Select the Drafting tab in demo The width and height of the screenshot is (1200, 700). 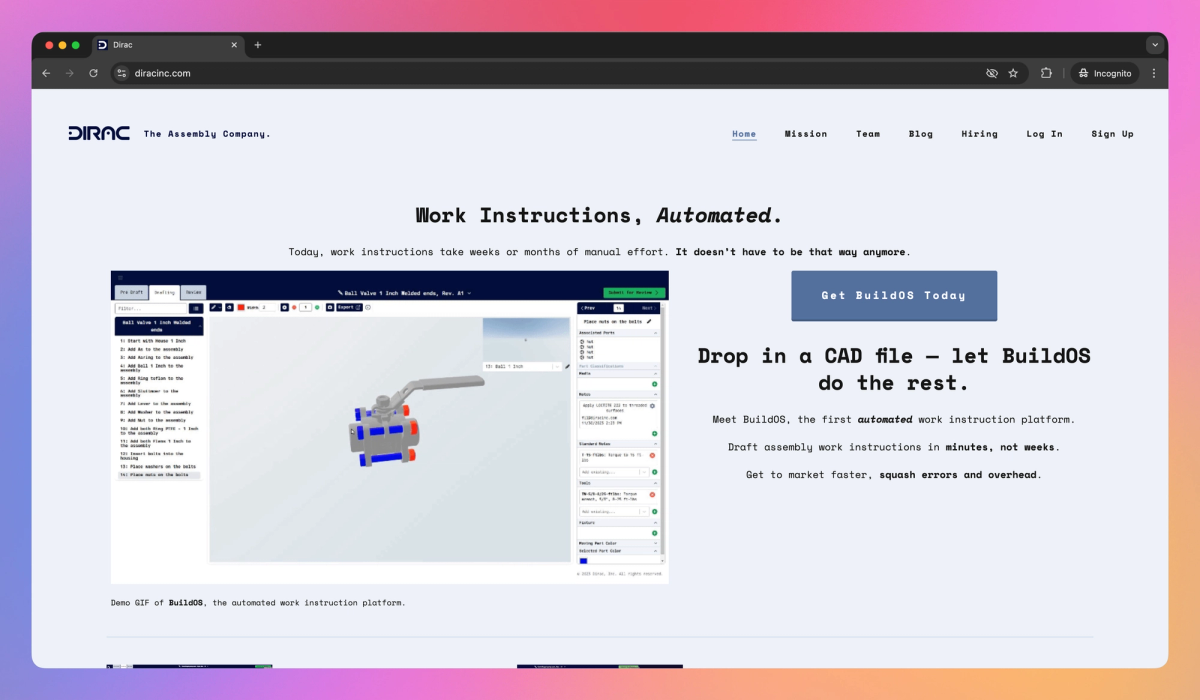tap(164, 293)
